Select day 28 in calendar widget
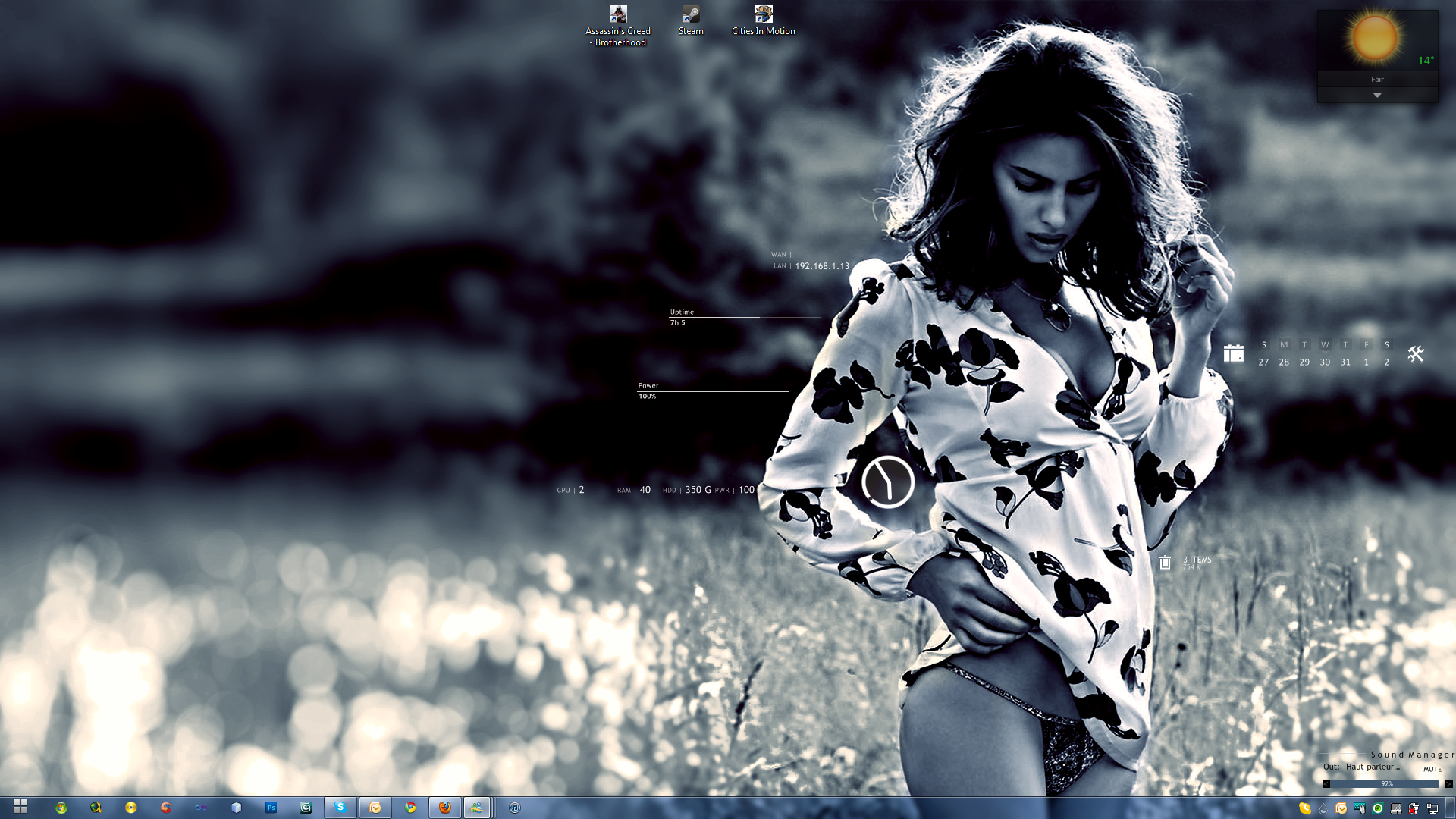 (1284, 362)
